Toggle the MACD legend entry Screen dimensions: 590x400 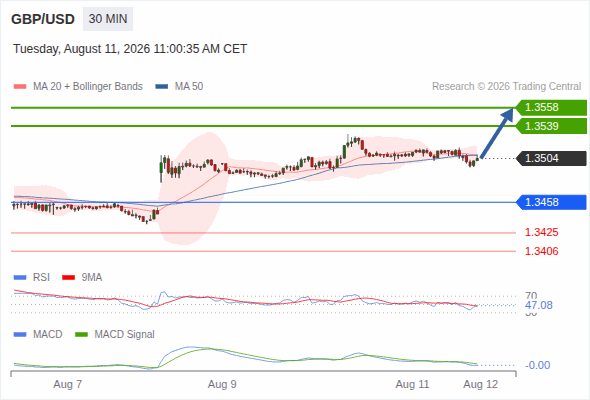(x=38, y=334)
